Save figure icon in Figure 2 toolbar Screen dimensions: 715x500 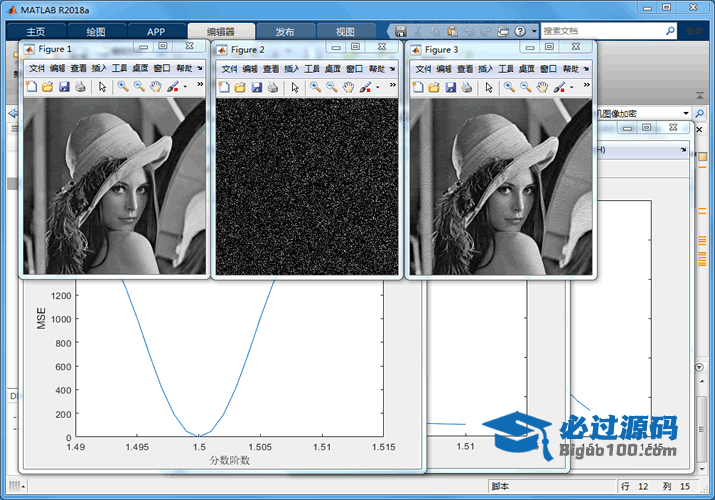click(x=257, y=87)
